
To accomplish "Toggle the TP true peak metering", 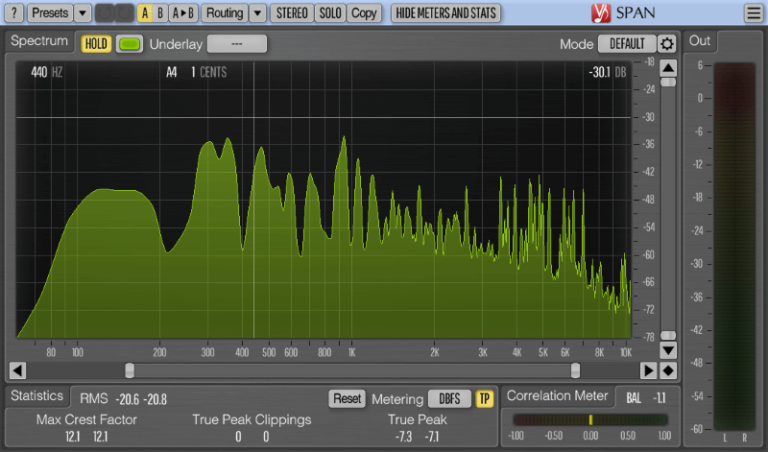I will 485,398.
